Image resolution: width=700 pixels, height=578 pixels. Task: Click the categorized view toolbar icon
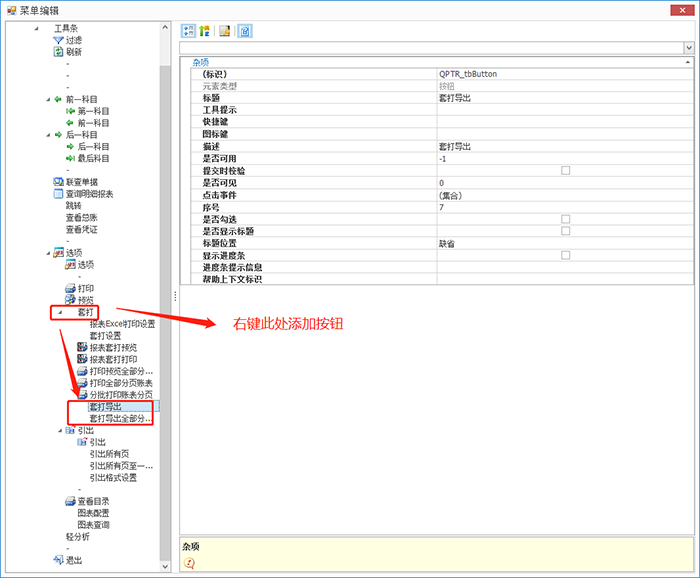click(x=190, y=30)
